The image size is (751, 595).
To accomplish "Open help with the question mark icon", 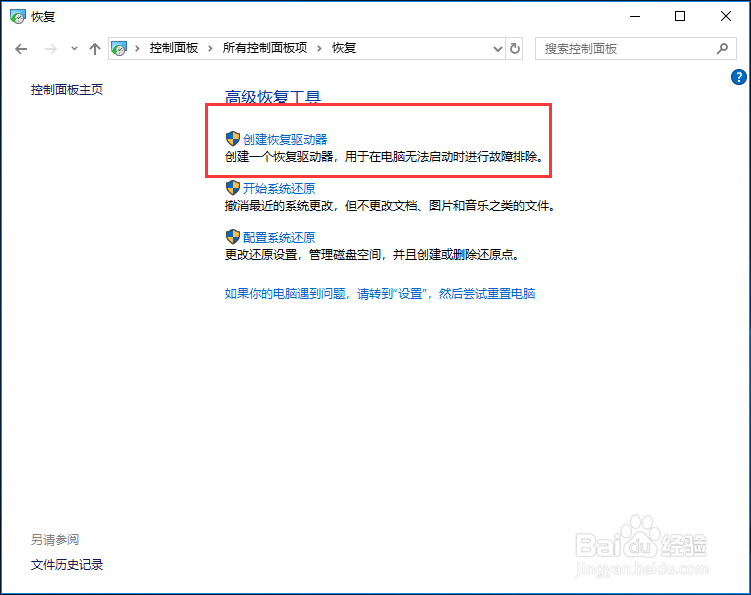I will pos(739,77).
